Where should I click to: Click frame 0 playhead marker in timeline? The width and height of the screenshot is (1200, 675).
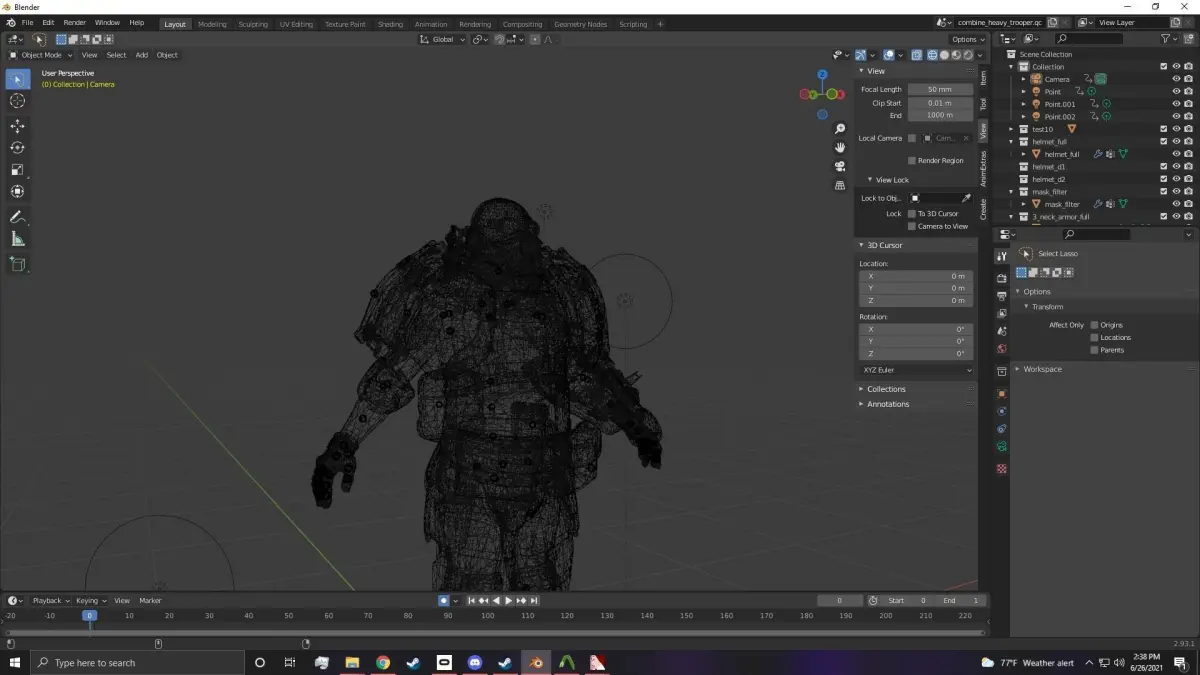click(x=89, y=615)
